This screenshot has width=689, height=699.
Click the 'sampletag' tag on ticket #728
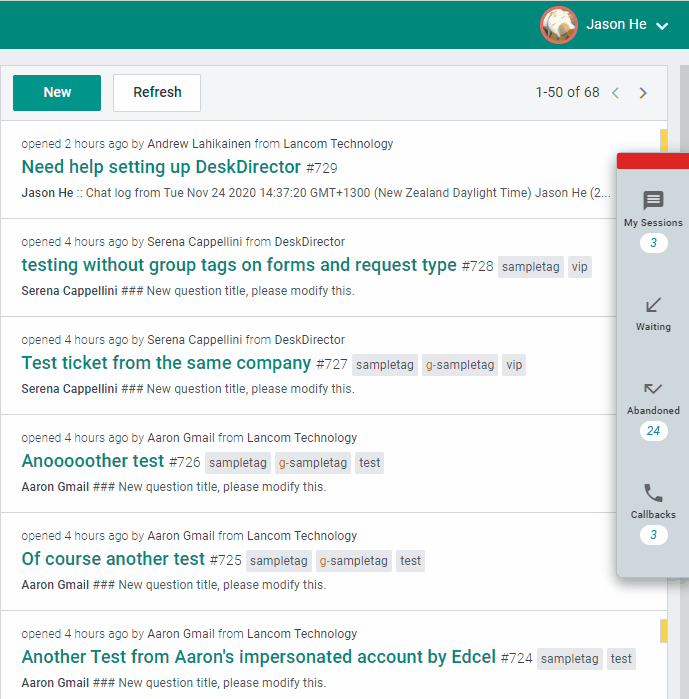[x=531, y=267]
